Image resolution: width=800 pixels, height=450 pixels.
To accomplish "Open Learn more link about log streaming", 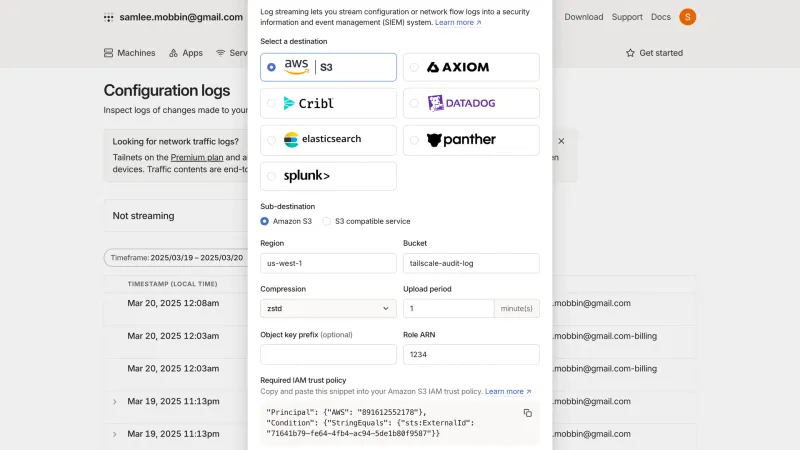I will [x=458, y=22].
